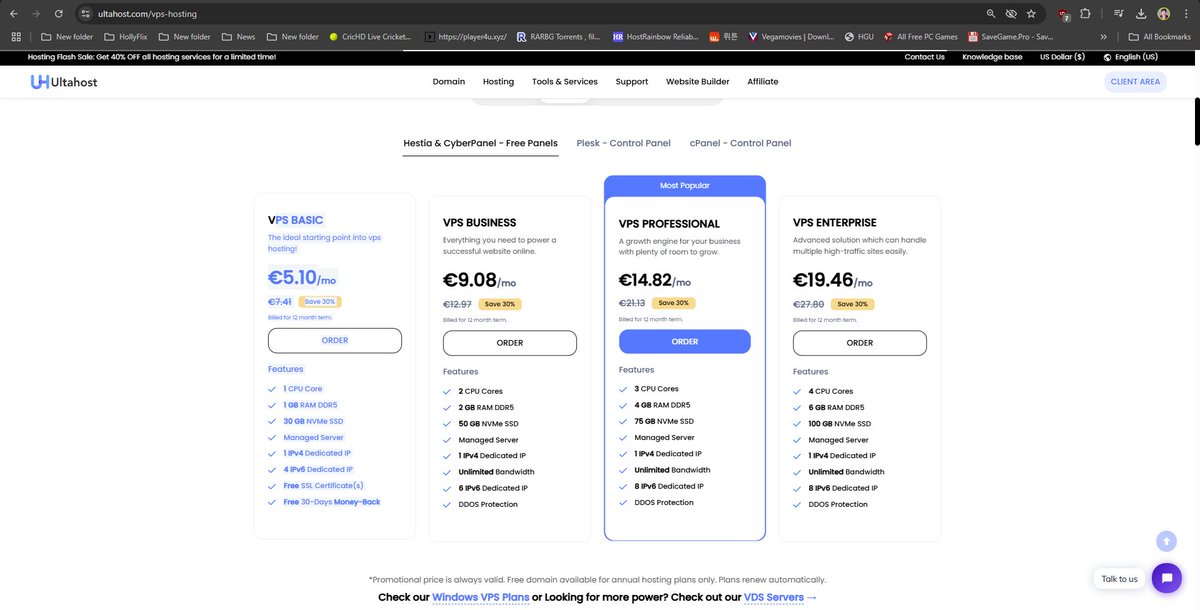Image resolution: width=1200 pixels, height=610 pixels.
Task: Click the €9.08/mo price
Action: pos(479,280)
